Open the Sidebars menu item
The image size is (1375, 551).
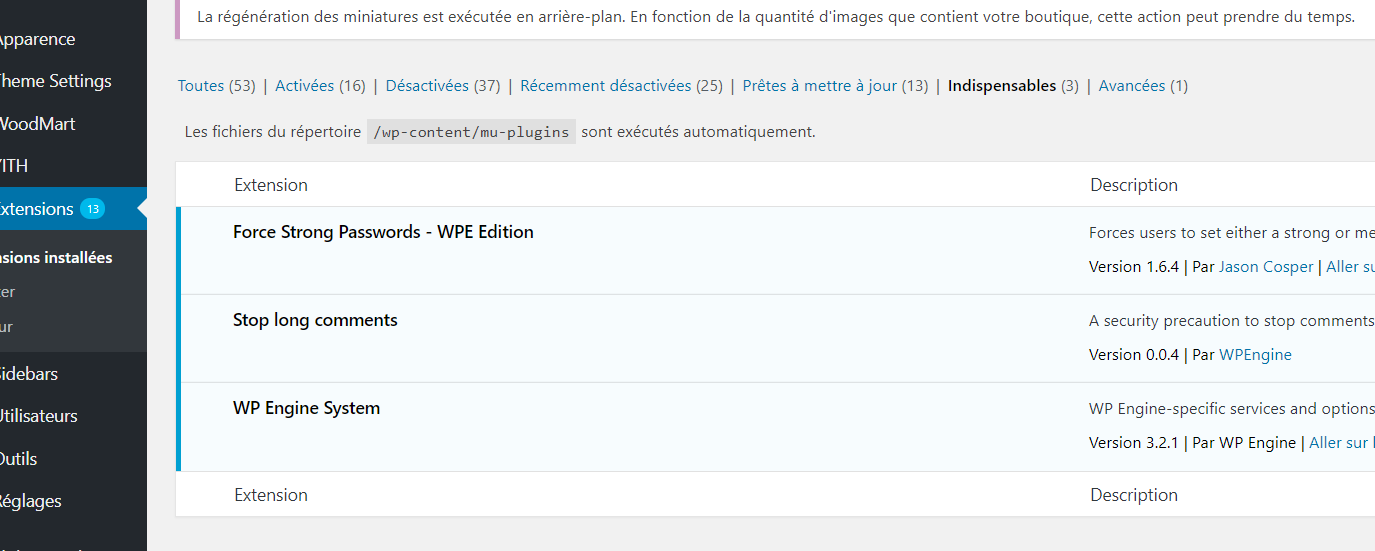(29, 374)
